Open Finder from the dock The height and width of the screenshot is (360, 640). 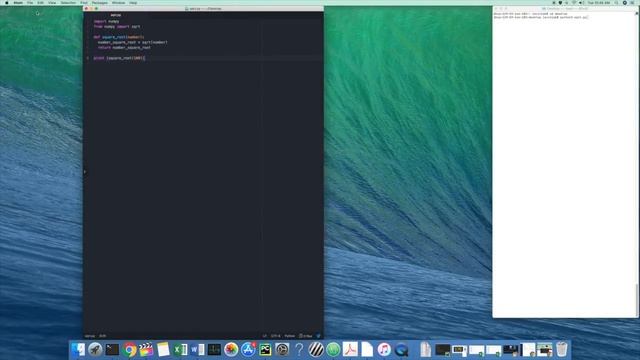[x=78, y=350]
